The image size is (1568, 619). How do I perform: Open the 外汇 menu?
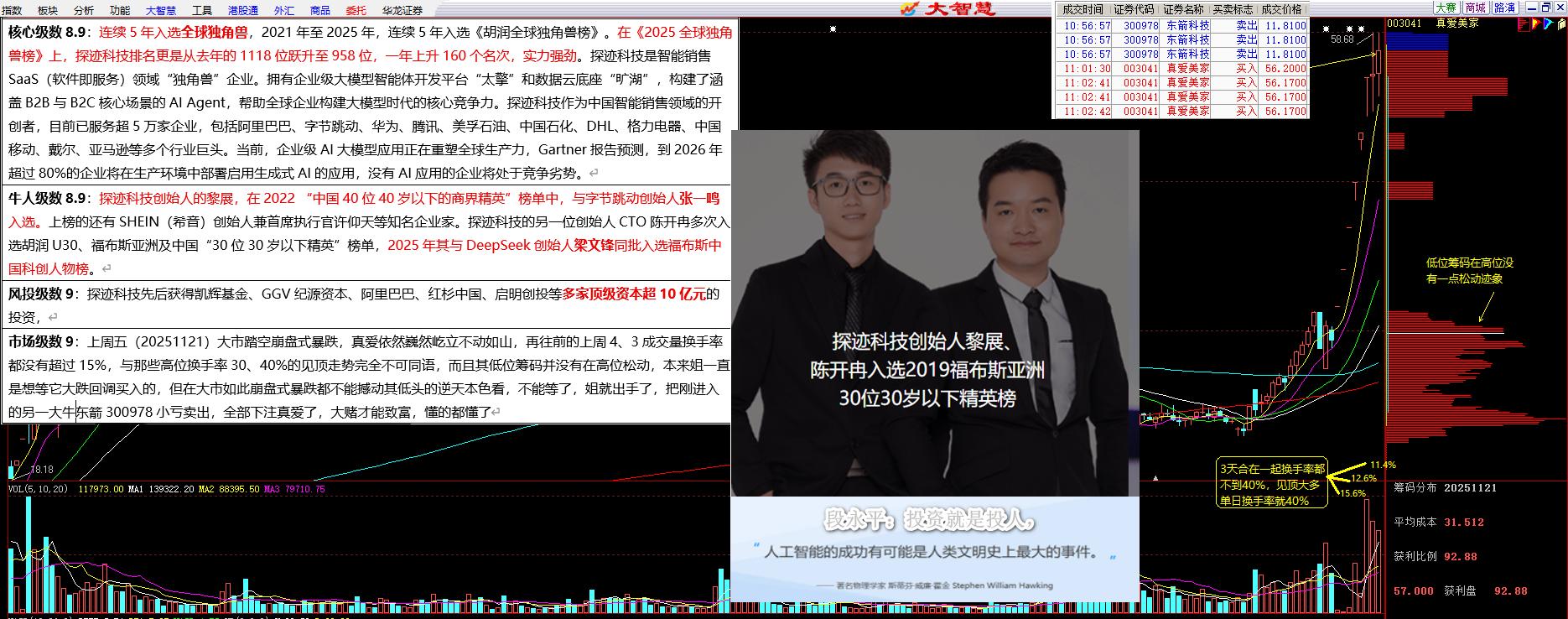[x=284, y=10]
